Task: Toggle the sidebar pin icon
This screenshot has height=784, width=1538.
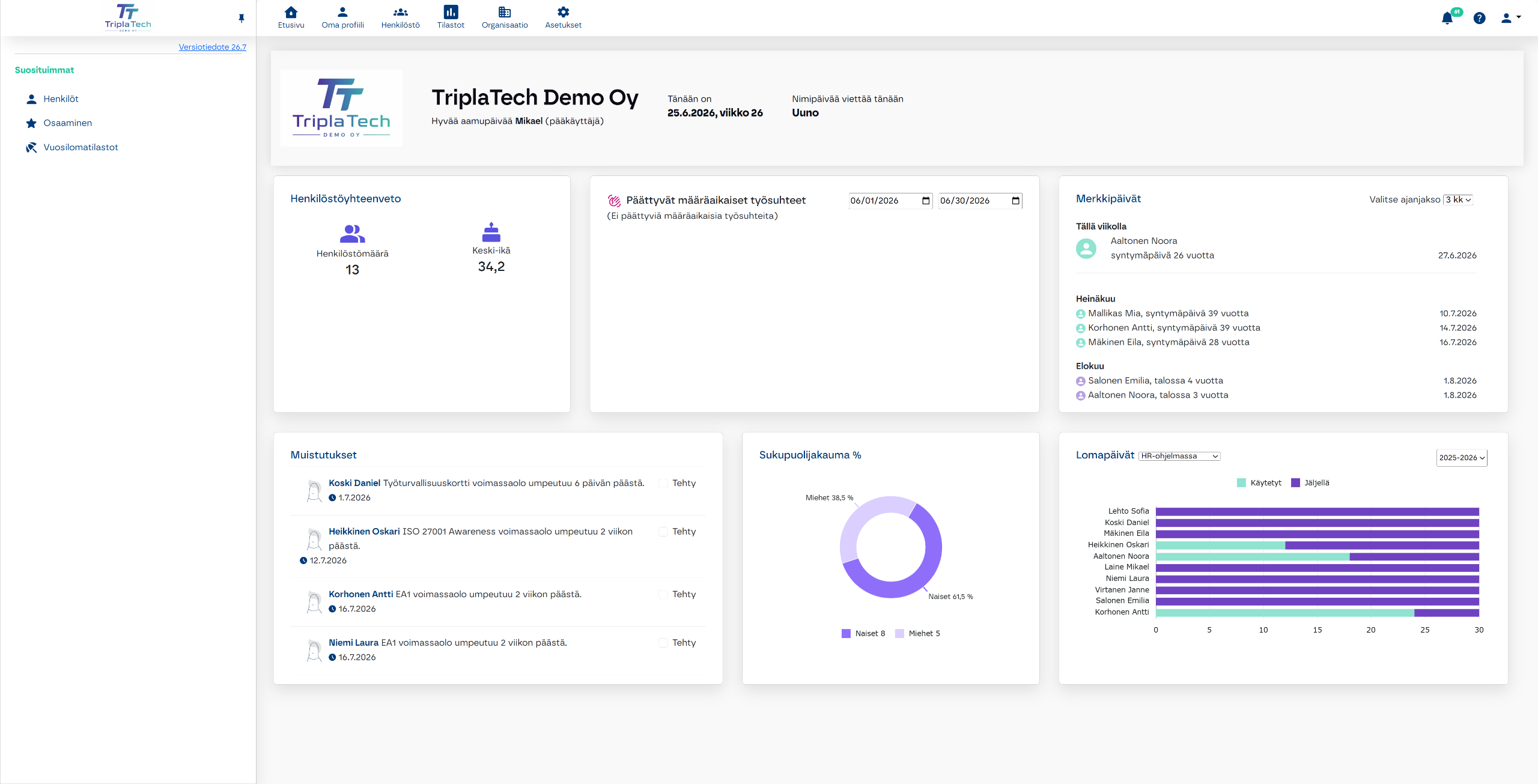Action: [242, 19]
